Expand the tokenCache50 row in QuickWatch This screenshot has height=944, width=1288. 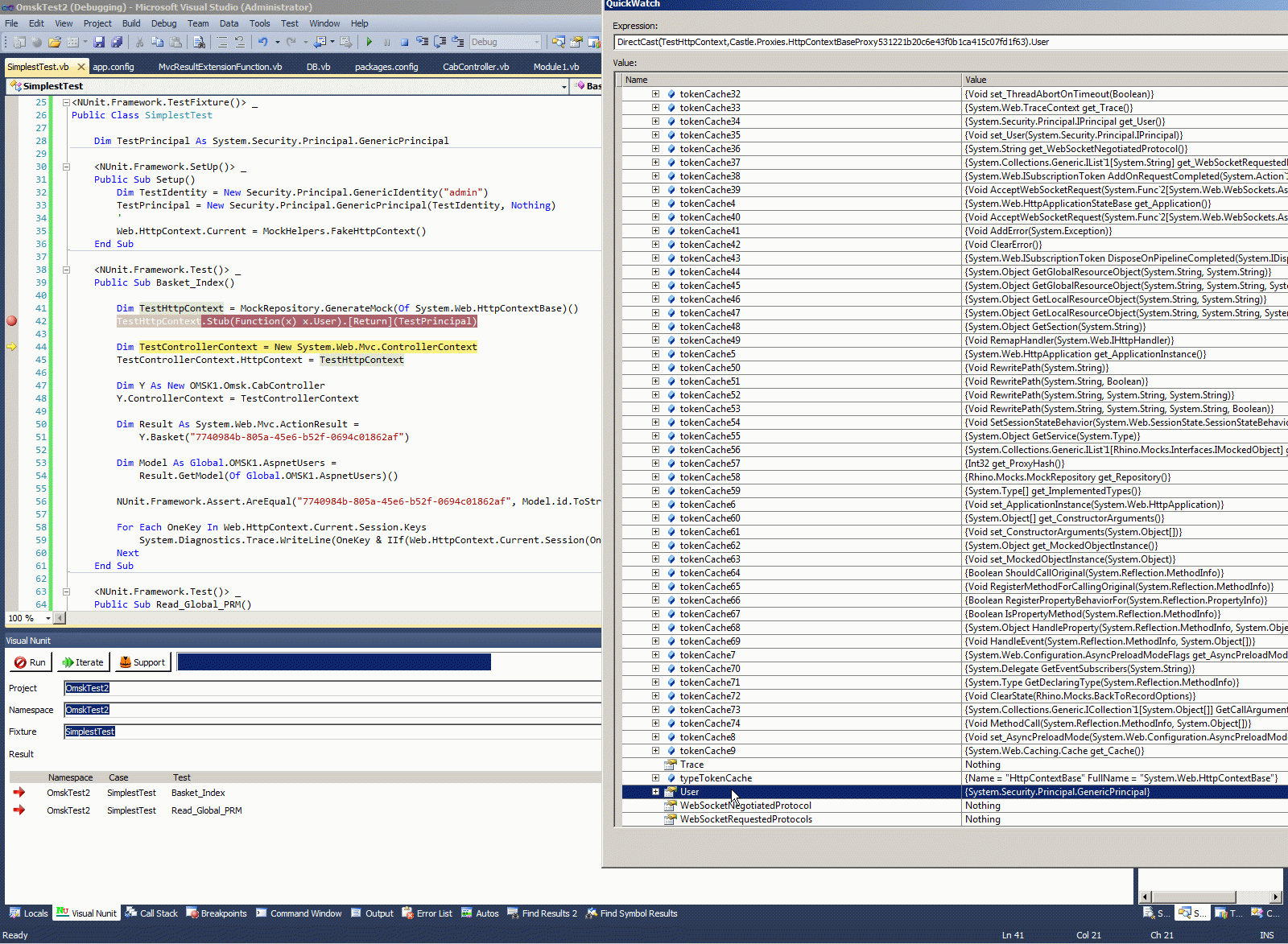coord(656,368)
